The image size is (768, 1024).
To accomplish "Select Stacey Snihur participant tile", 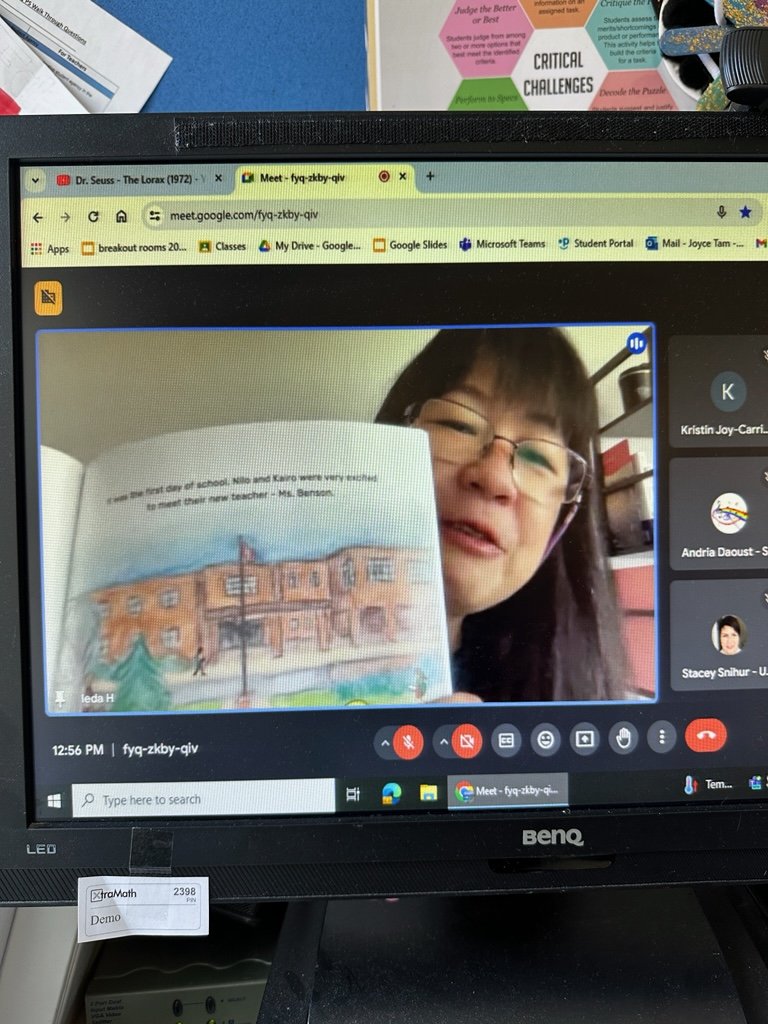I will pyautogui.click(x=720, y=635).
